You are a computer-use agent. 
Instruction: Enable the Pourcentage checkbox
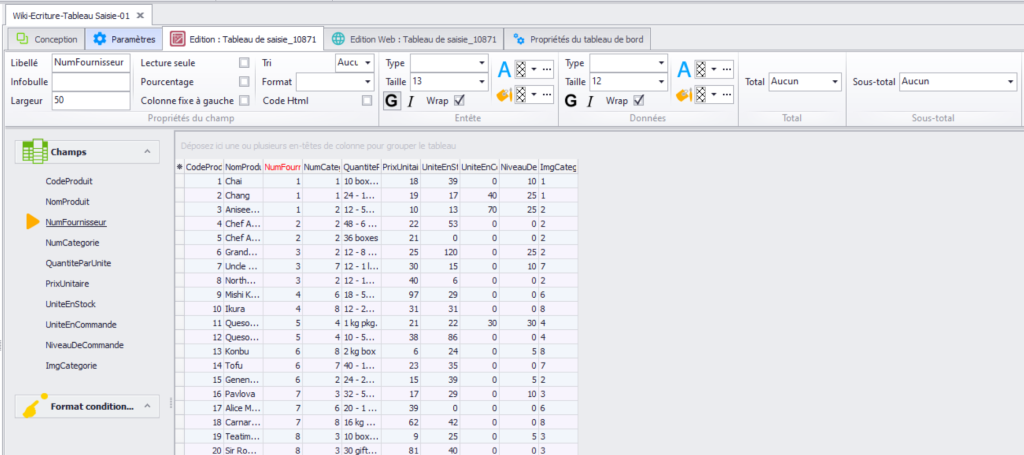click(244, 82)
